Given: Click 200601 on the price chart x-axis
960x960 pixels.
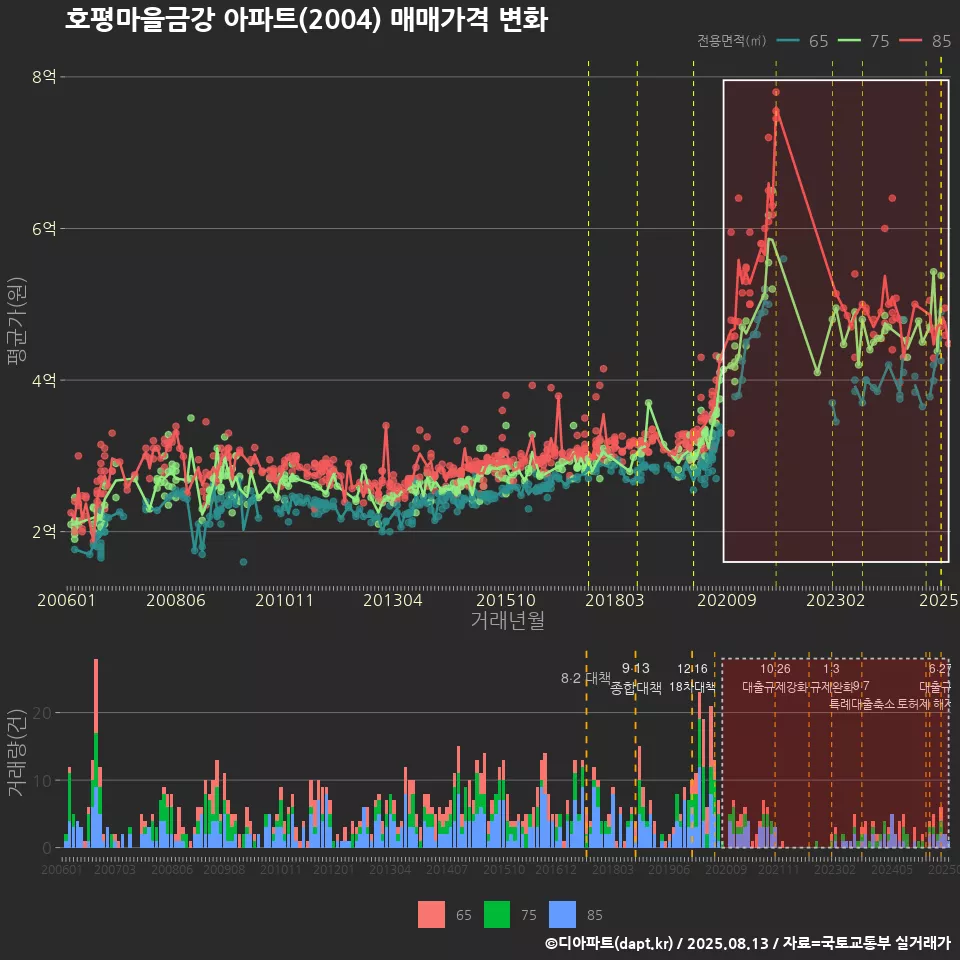Looking at the screenshot, I should (x=66, y=600).
